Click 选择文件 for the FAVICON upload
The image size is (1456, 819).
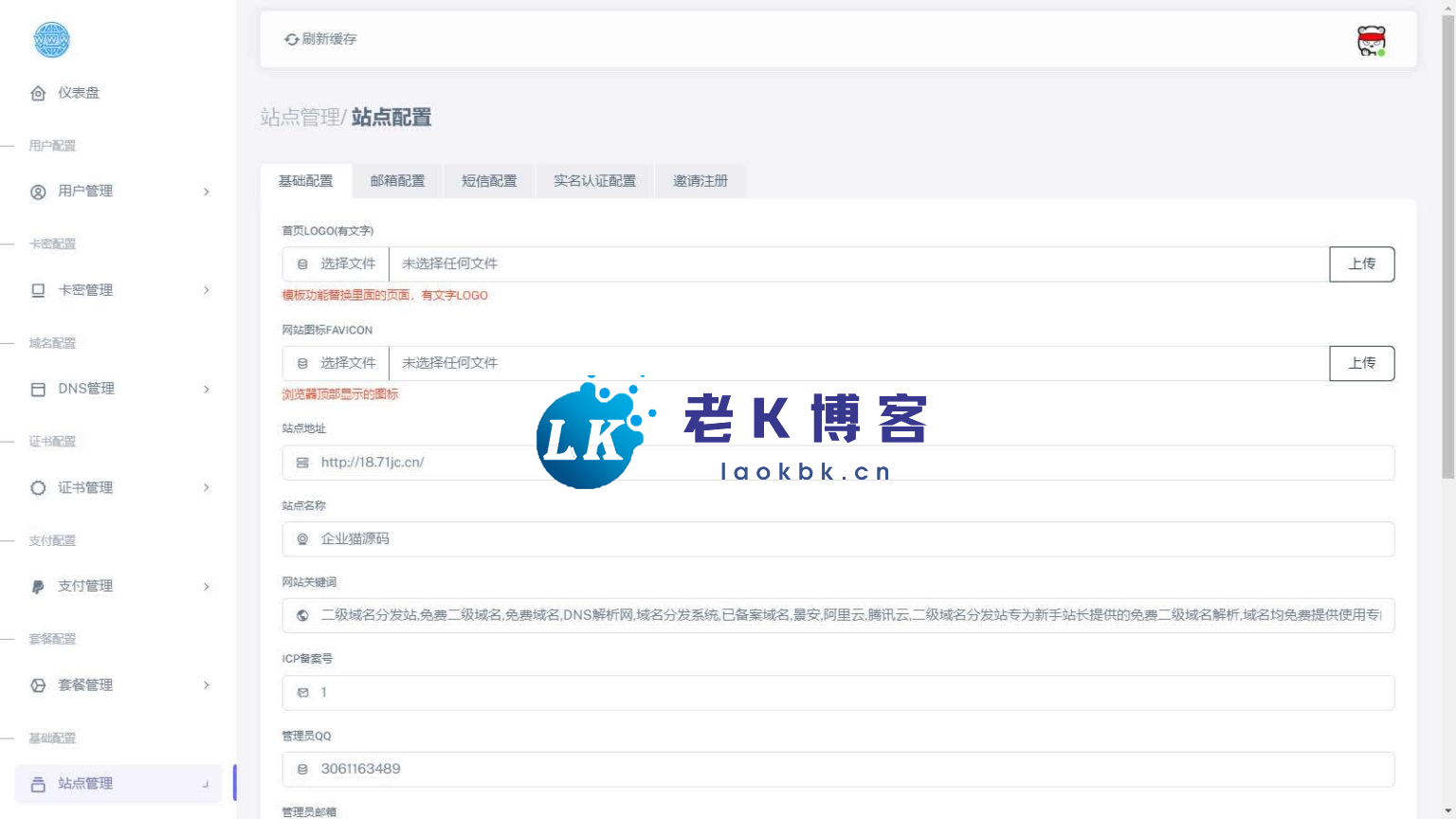pyautogui.click(x=337, y=363)
